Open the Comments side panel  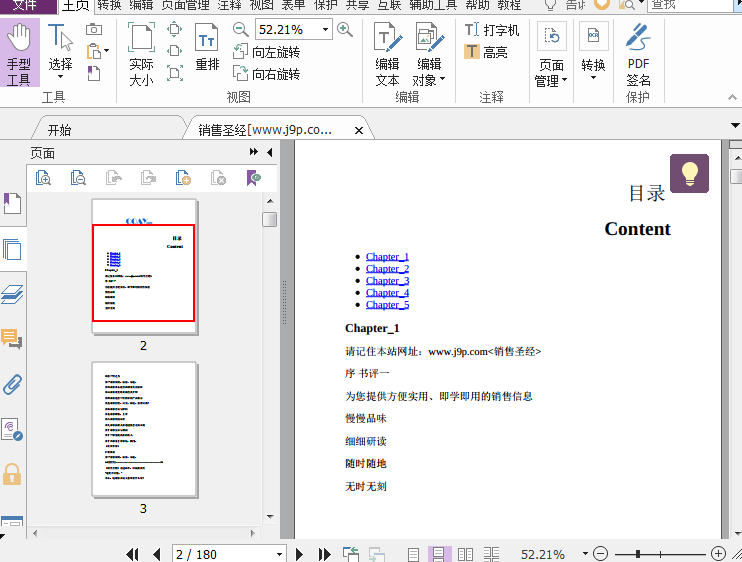pyautogui.click(x=12, y=339)
